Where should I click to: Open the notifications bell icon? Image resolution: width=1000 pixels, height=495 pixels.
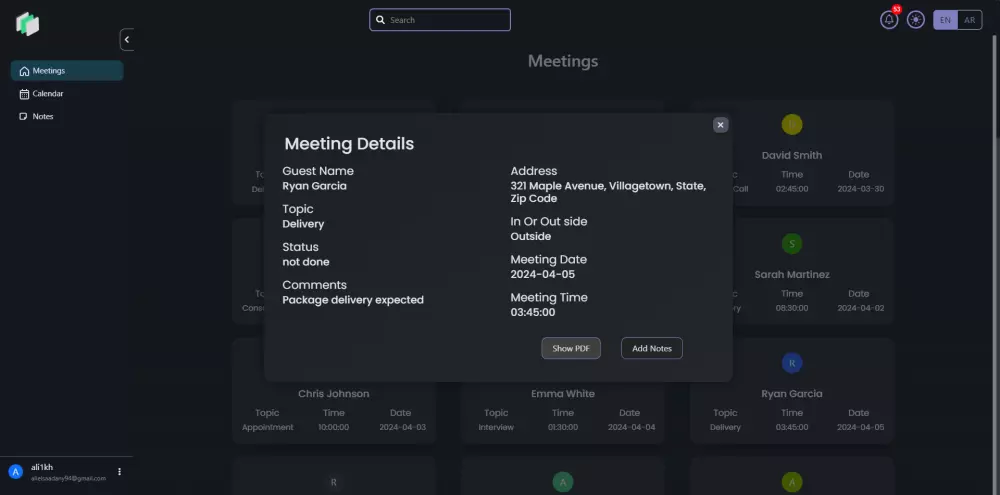[x=889, y=20]
